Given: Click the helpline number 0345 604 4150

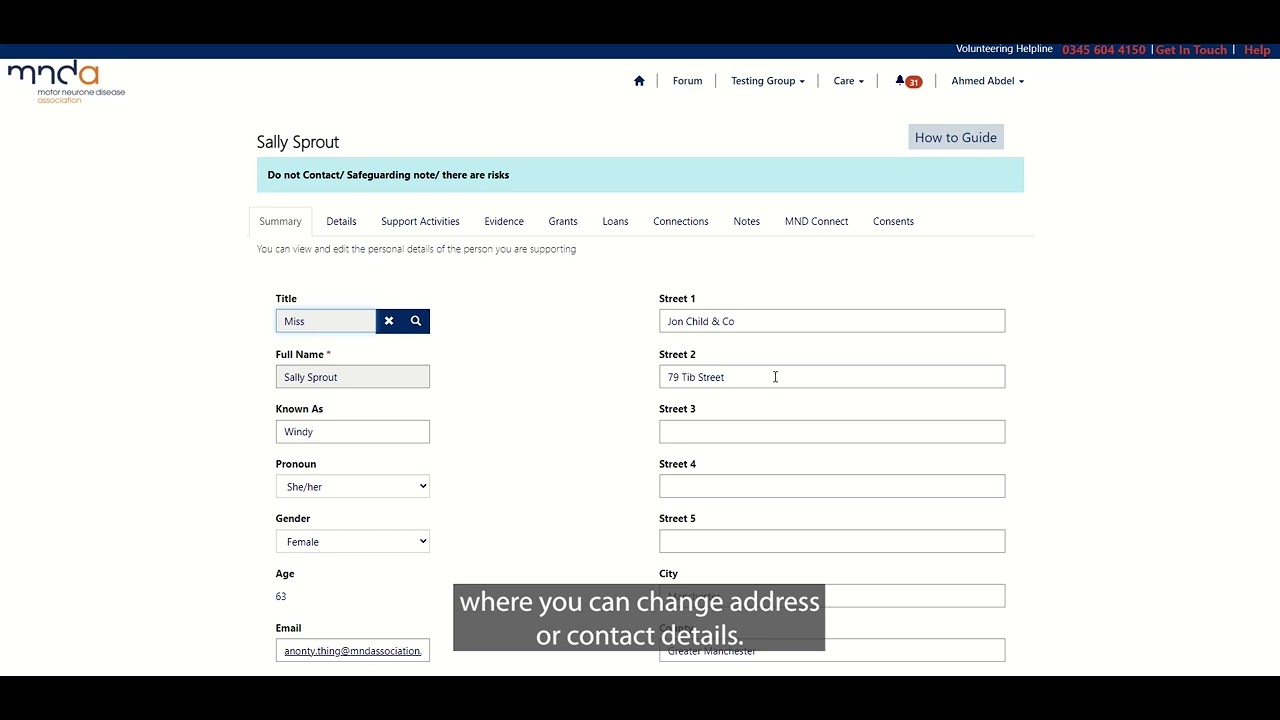Looking at the screenshot, I should [x=1104, y=50].
